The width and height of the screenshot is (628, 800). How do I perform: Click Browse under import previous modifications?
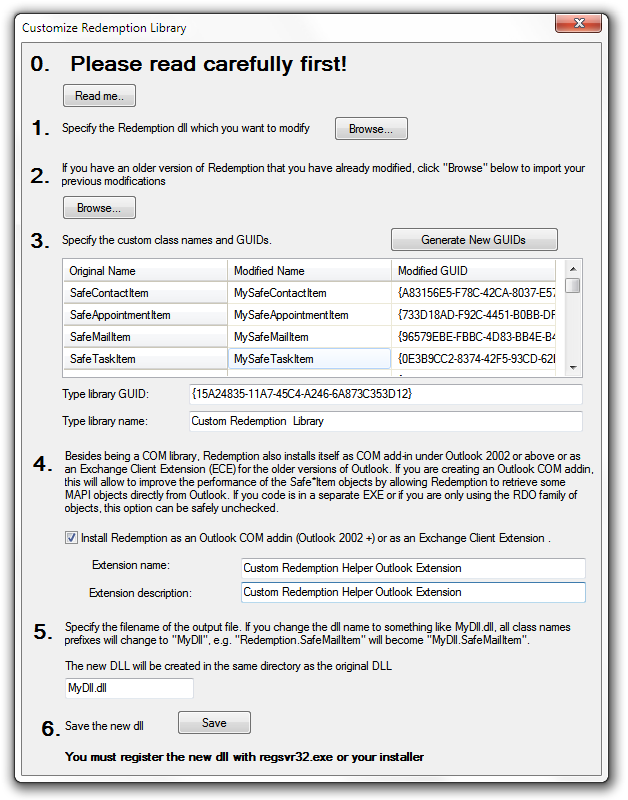99,208
